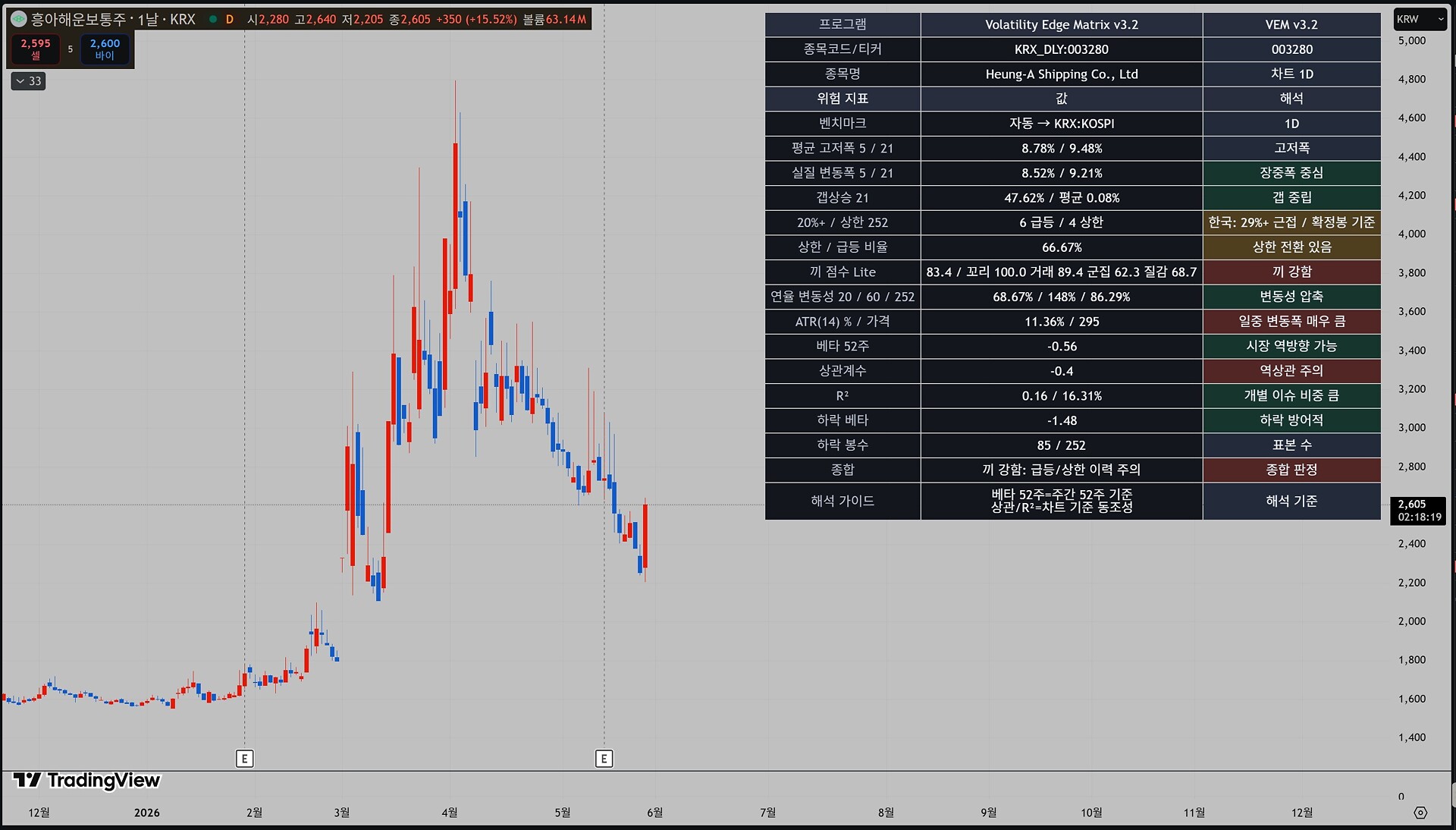This screenshot has height=830, width=1456.
Task: Open chart settings gear icon
Action: coord(1420,813)
